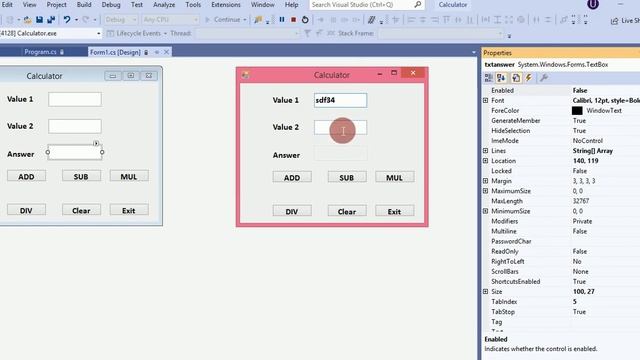This screenshot has height=360, width=640.
Task: Open the document tabs overflow dropdown arrow
Action: coord(473,52)
